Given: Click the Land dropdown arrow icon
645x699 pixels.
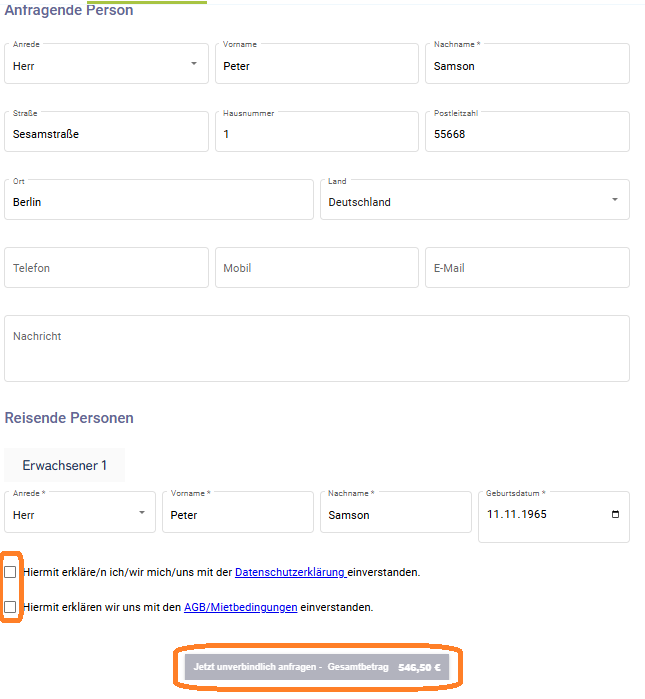Looking at the screenshot, I should click(615, 200).
